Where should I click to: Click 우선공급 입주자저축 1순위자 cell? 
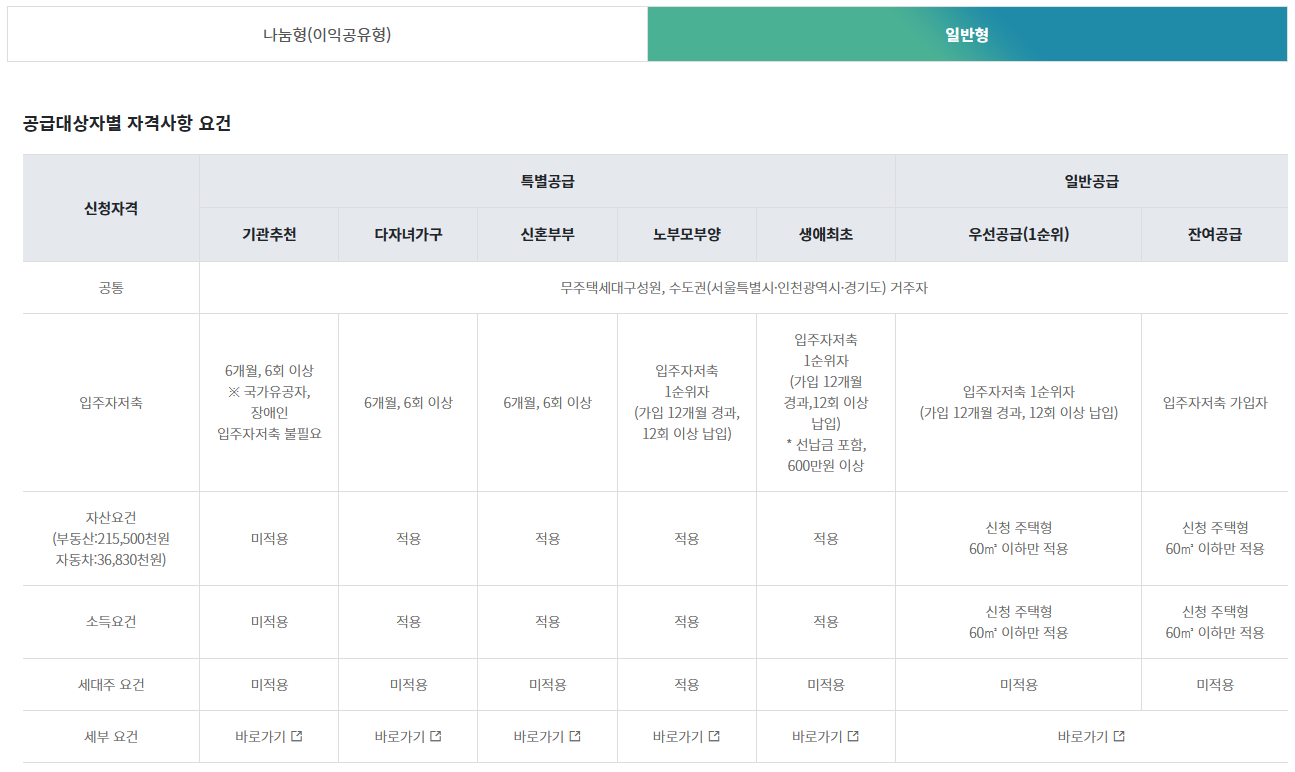1018,403
